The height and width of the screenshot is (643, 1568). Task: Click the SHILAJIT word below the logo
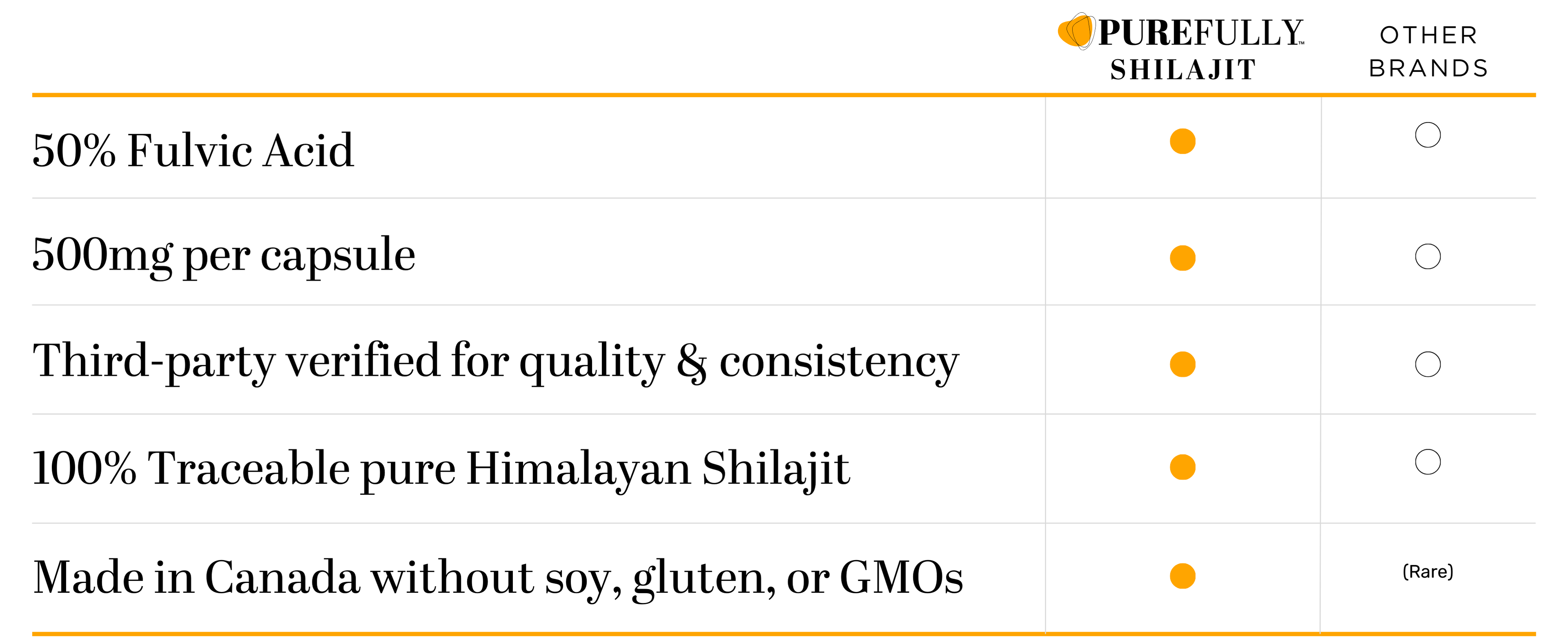pos(1183,69)
